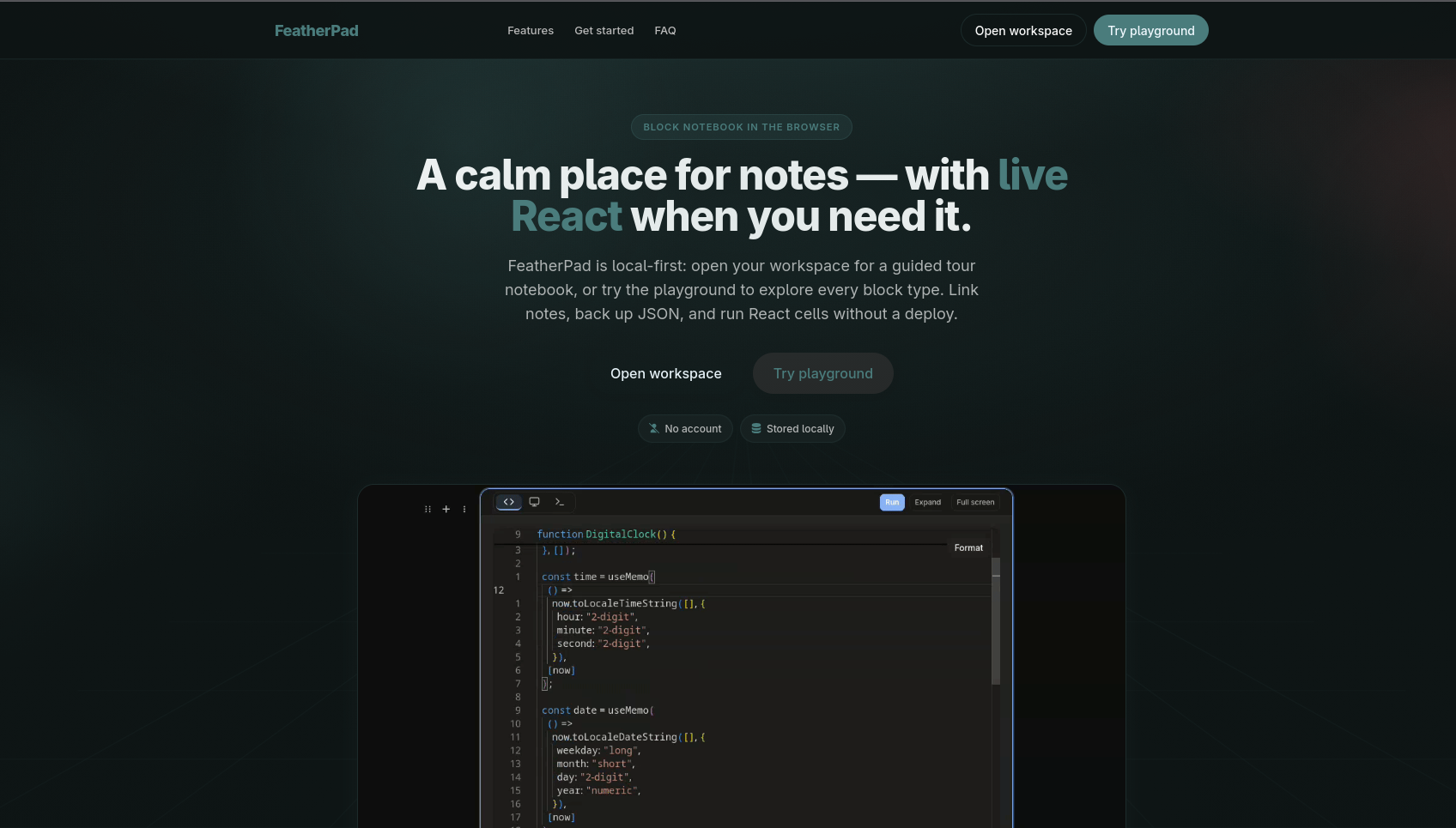
Task: Run the React code cell
Action: [x=892, y=502]
